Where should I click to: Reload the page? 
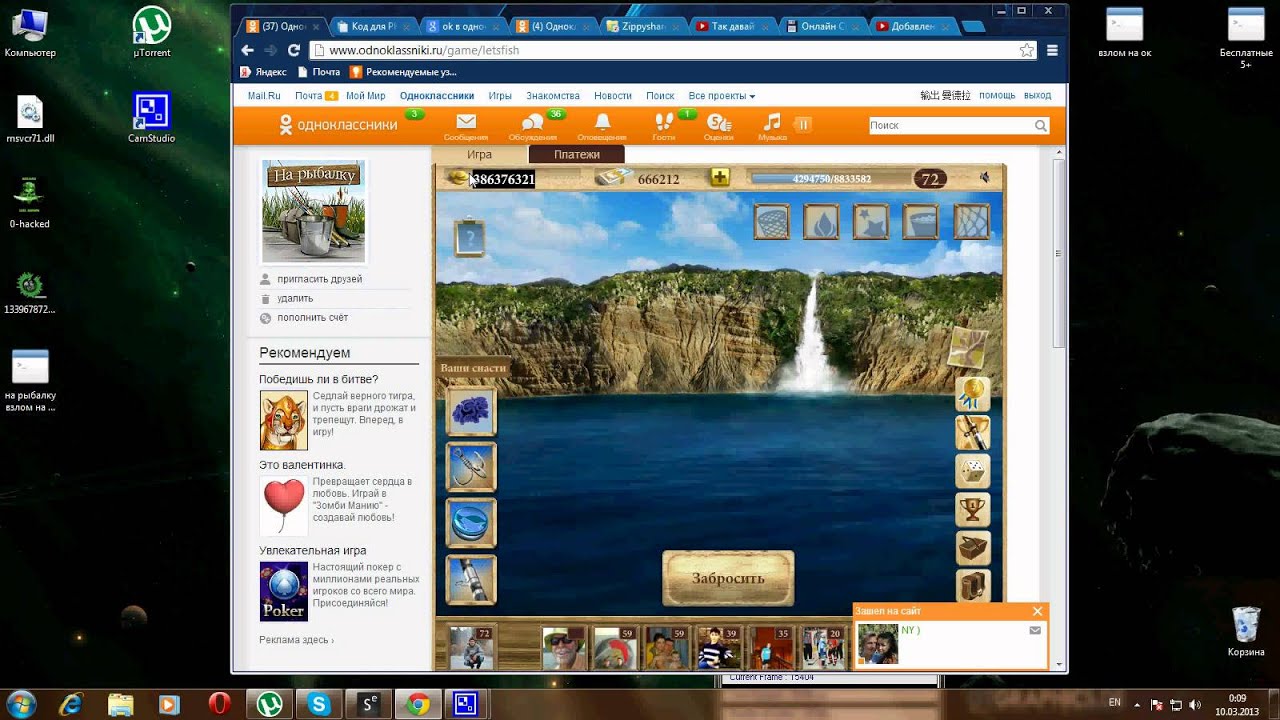[x=294, y=50]
